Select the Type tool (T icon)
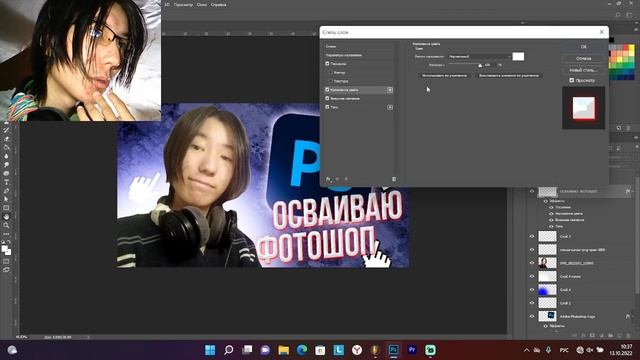640x360 pixels. pos(6,182)
